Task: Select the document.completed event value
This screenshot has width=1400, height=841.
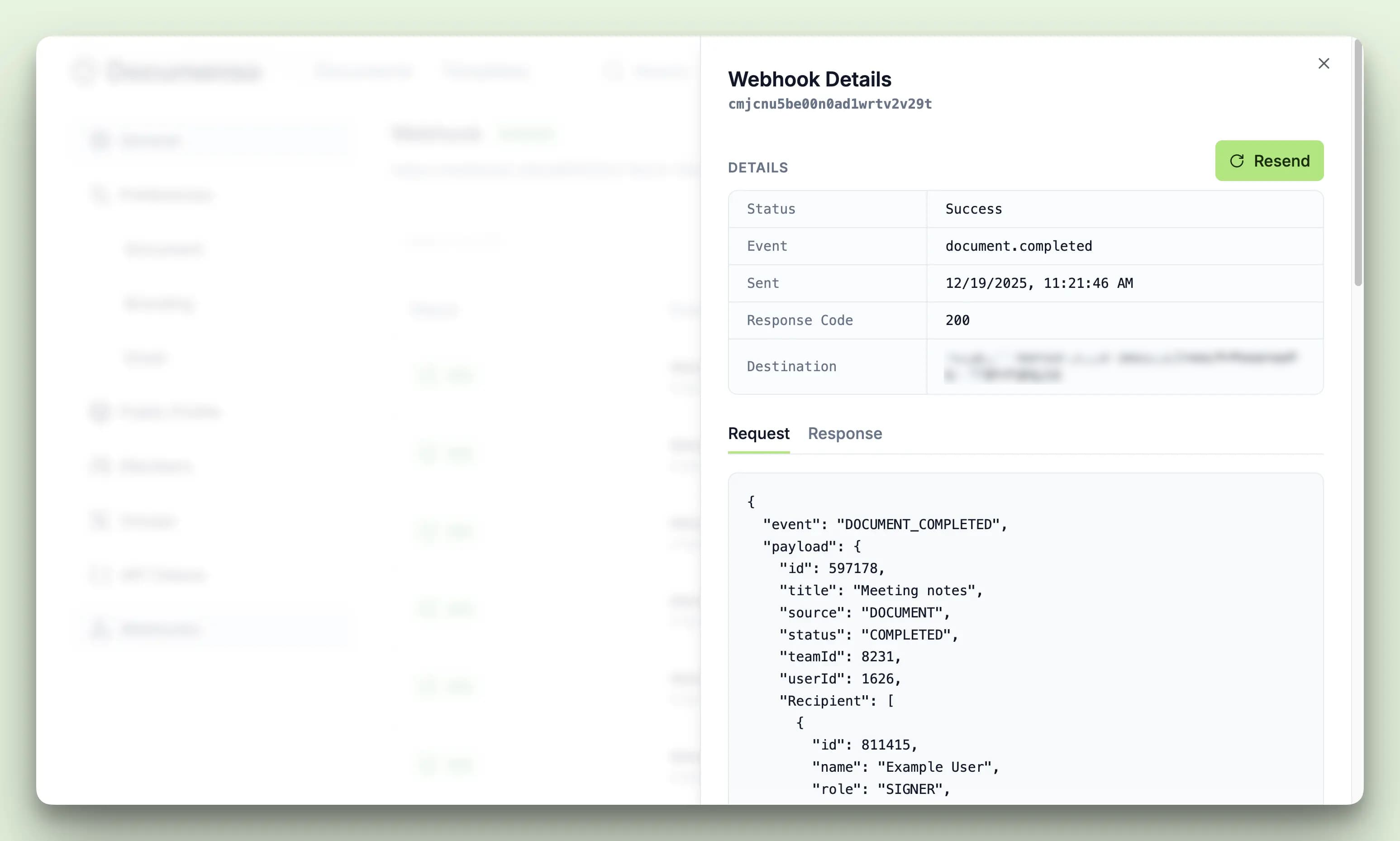Action: tap(1019, 246)
